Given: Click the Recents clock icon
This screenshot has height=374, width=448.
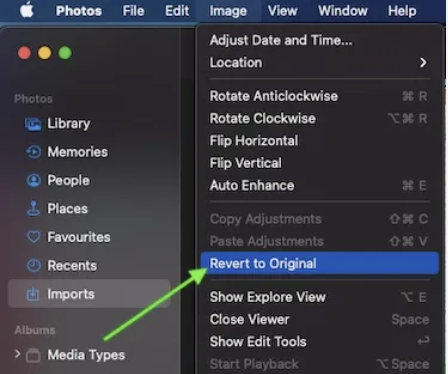Looking at the screenshot, I should (x=33, y=266).
